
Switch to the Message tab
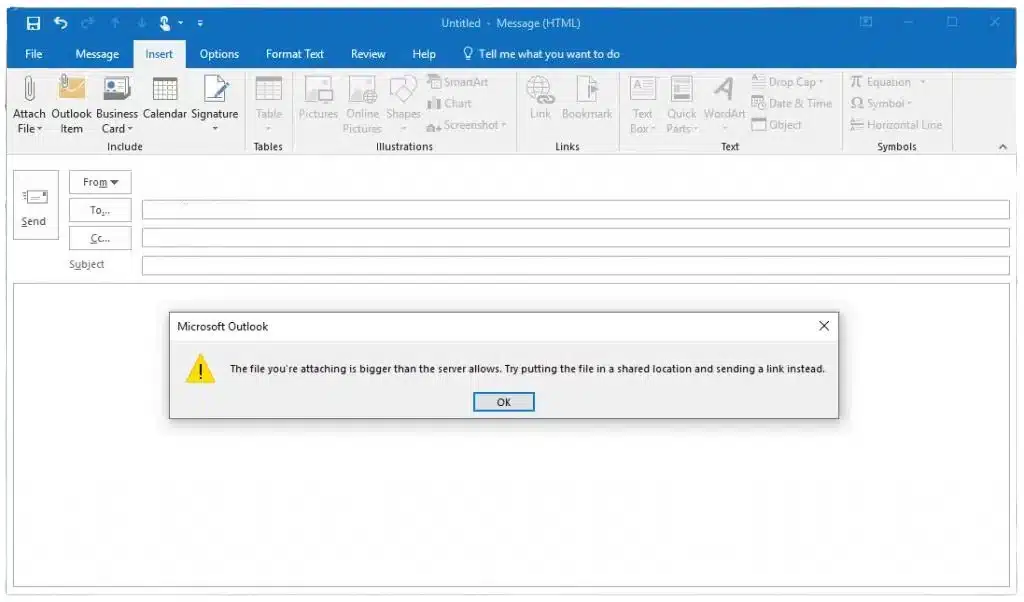tap(97, 54)
